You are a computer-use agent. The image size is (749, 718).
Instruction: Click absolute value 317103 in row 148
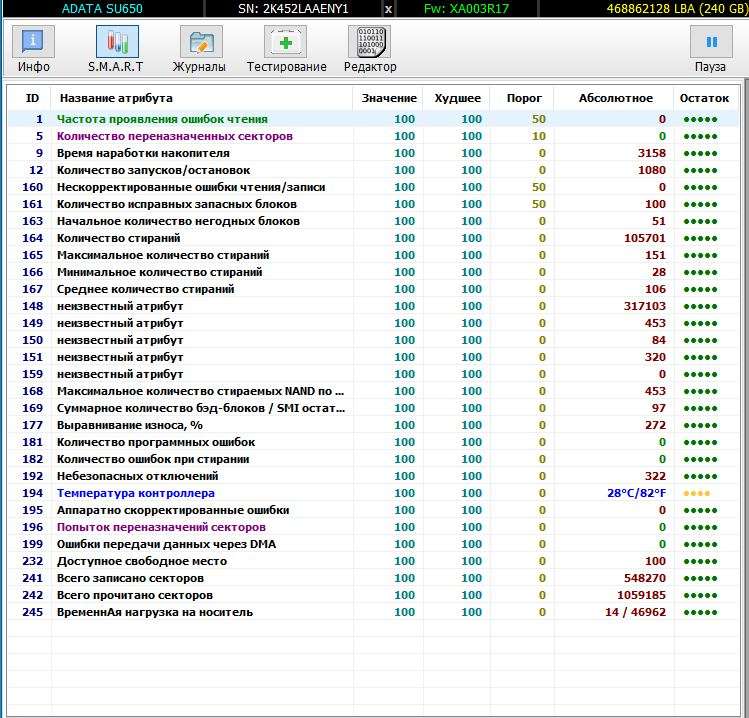point(645,306)
